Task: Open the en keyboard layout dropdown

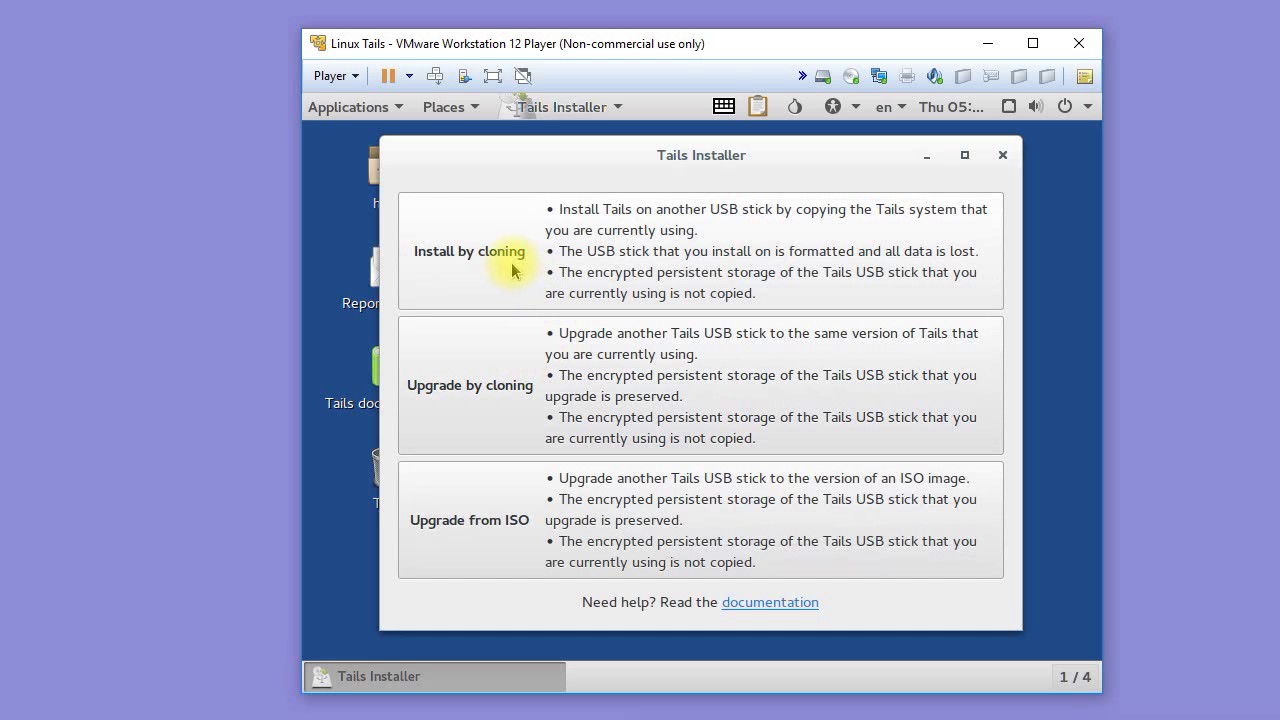Action: (890, 107)
